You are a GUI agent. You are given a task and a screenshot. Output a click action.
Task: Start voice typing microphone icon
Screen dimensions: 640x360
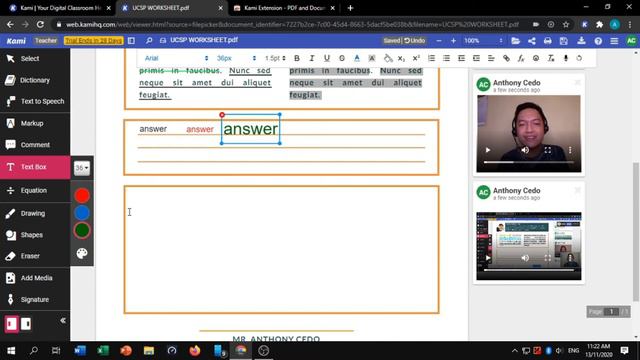coord(566,58)
